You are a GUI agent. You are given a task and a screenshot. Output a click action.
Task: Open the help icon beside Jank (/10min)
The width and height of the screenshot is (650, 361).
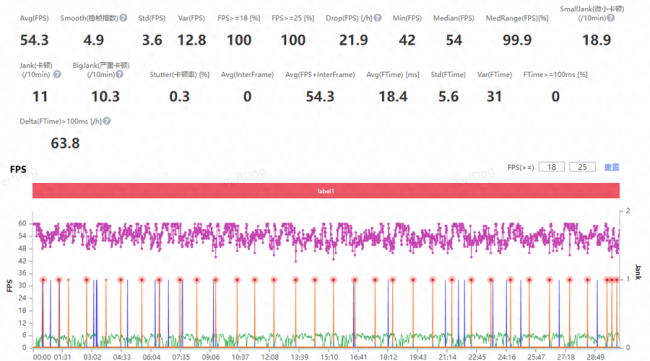(57, 75)
